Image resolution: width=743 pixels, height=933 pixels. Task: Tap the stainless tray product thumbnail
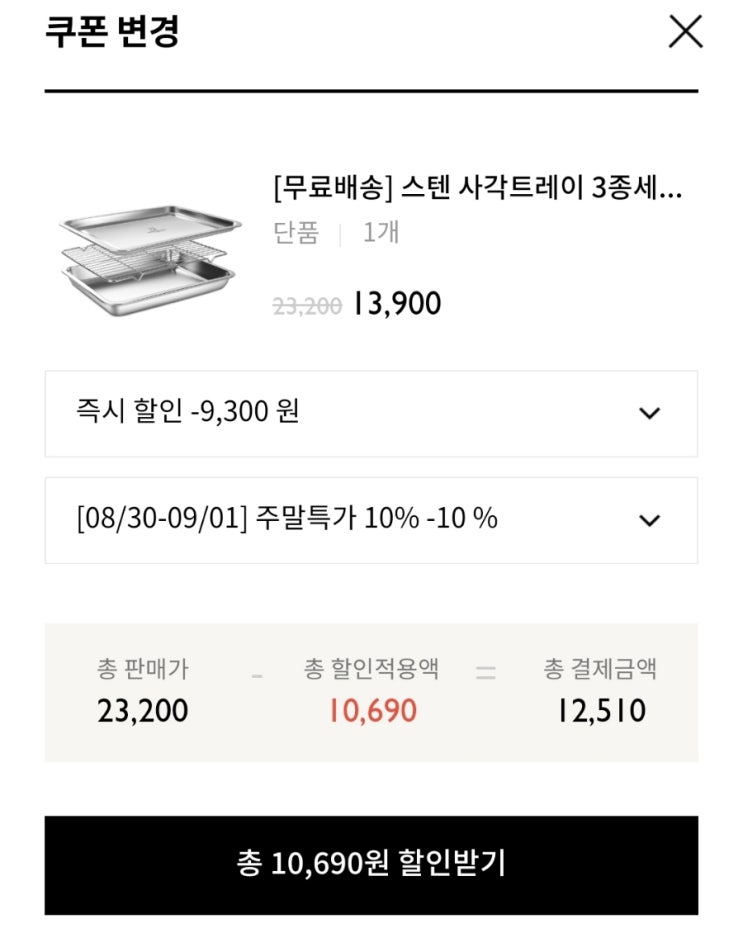(146, 258)
